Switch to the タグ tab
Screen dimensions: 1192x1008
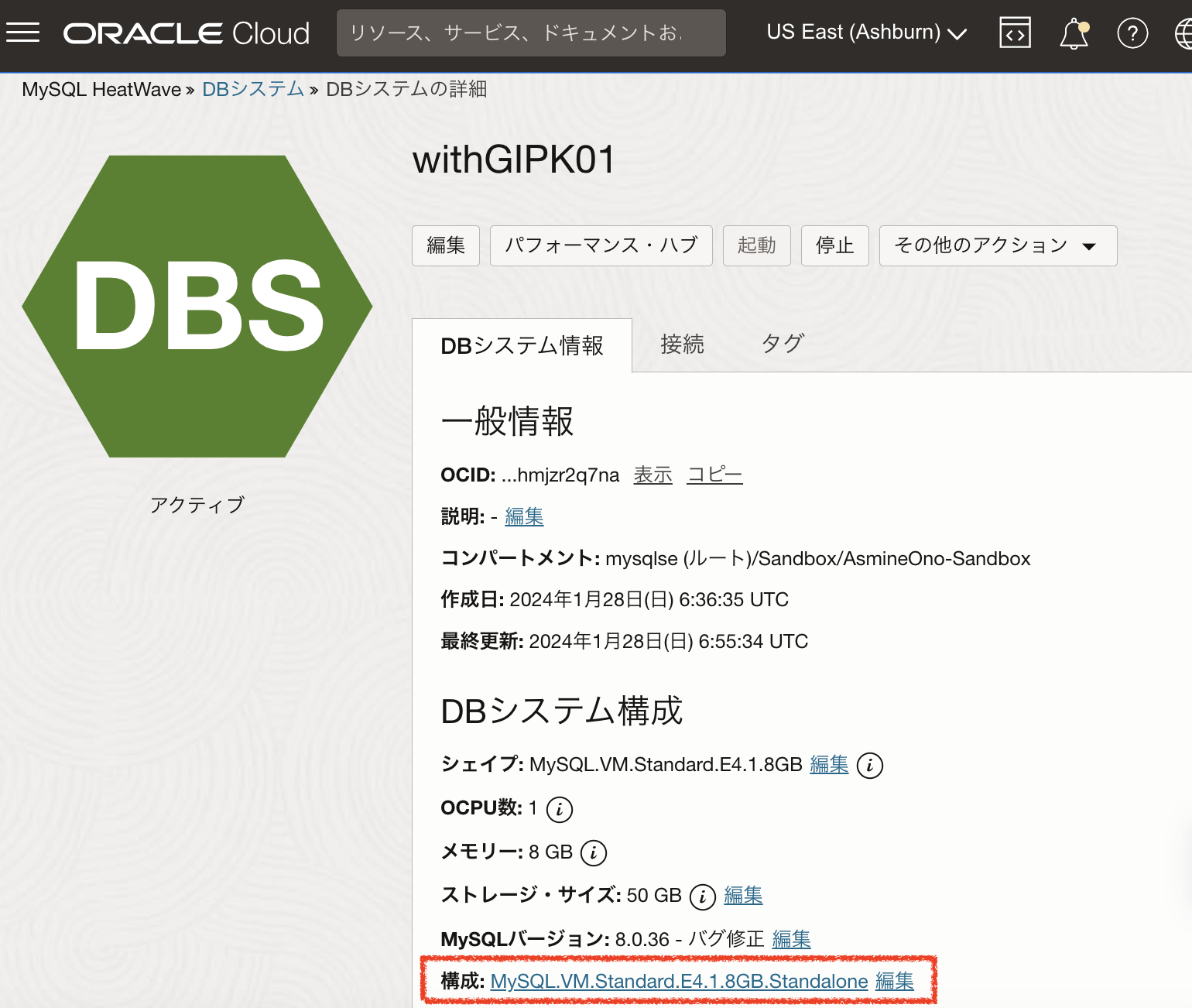point(783,345)
